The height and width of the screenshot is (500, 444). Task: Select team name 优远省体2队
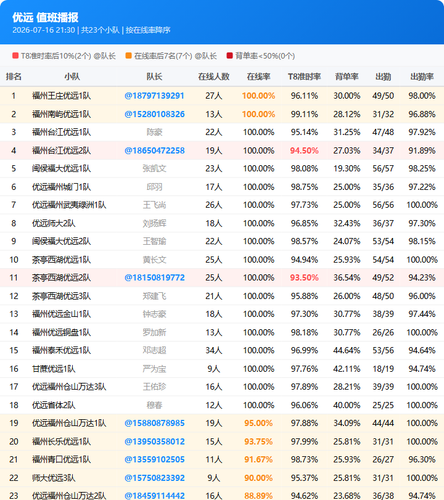(54, 405)
